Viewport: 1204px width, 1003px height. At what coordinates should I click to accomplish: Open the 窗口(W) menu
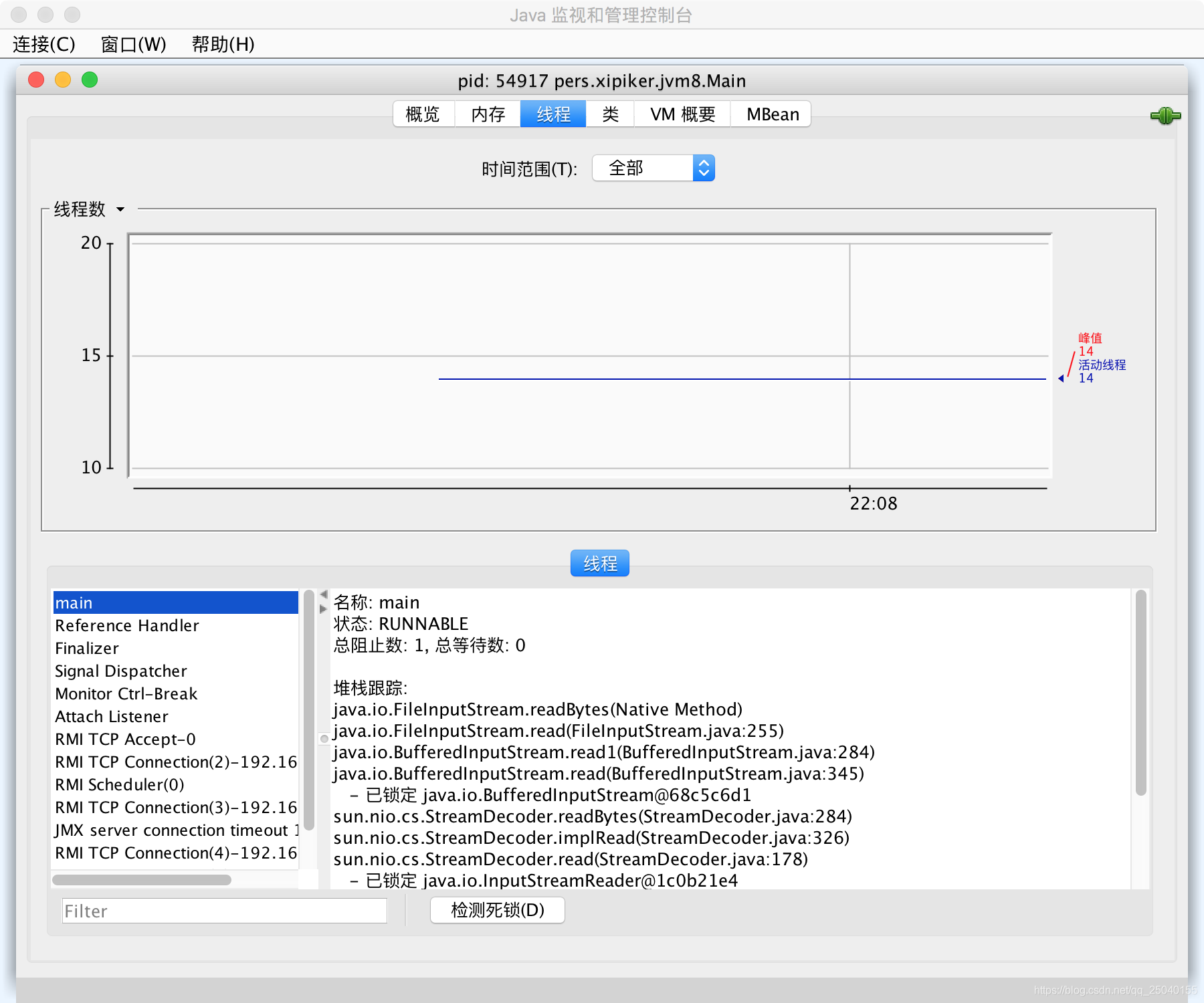click(x=133, y=44)
